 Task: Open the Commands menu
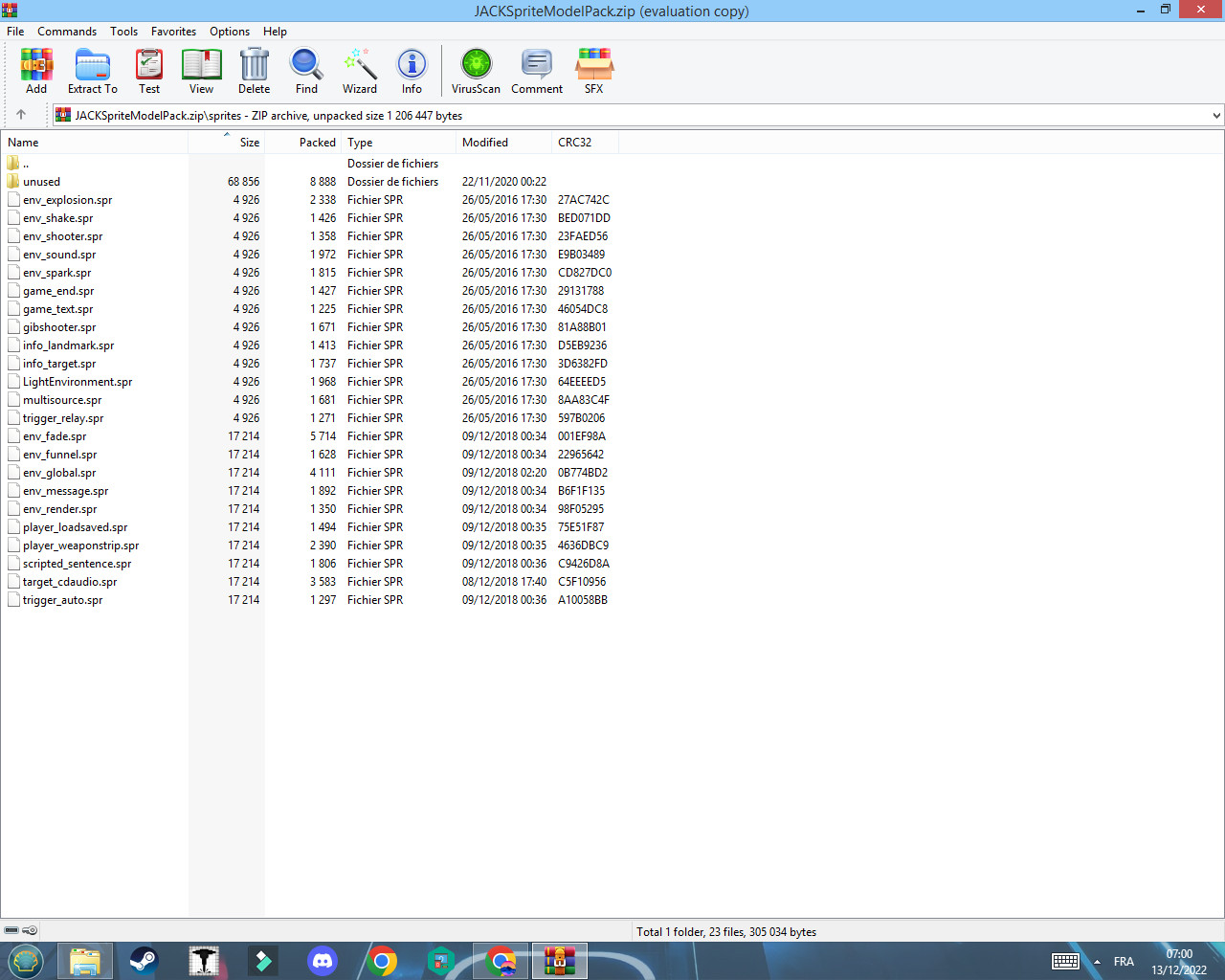[x=67, y=32]
